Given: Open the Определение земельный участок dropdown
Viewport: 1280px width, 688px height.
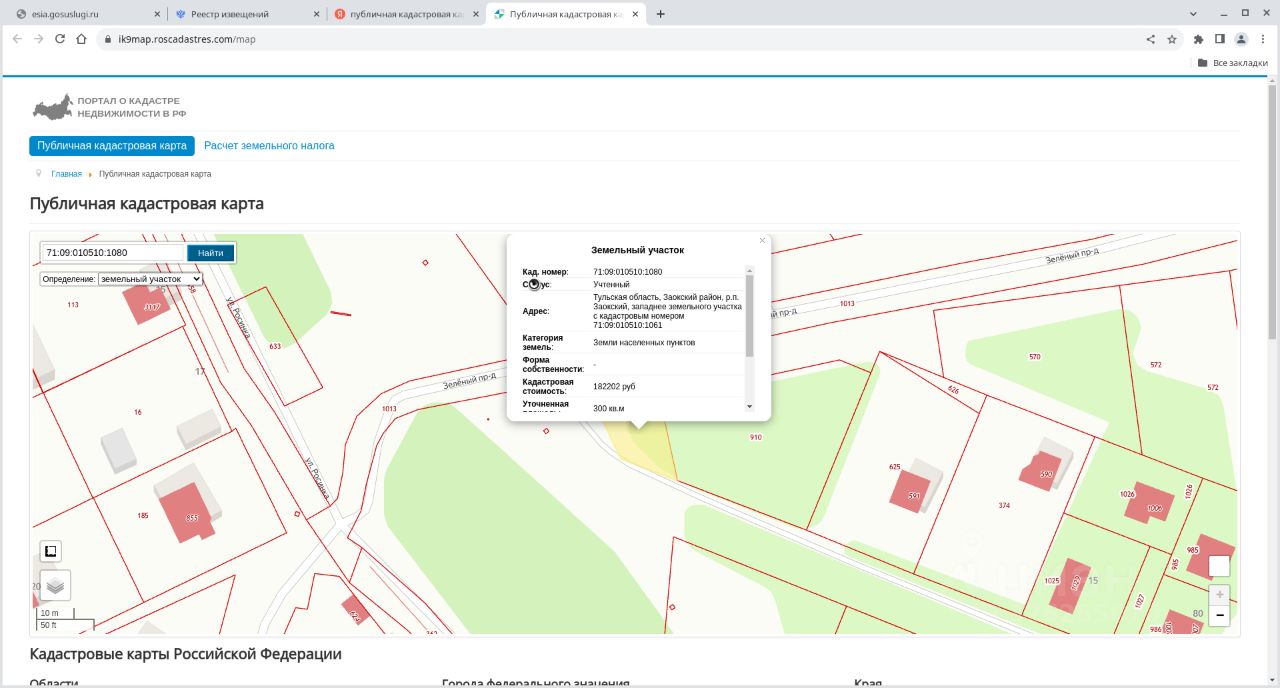Looking at the screenshot, I should (150, 279).
